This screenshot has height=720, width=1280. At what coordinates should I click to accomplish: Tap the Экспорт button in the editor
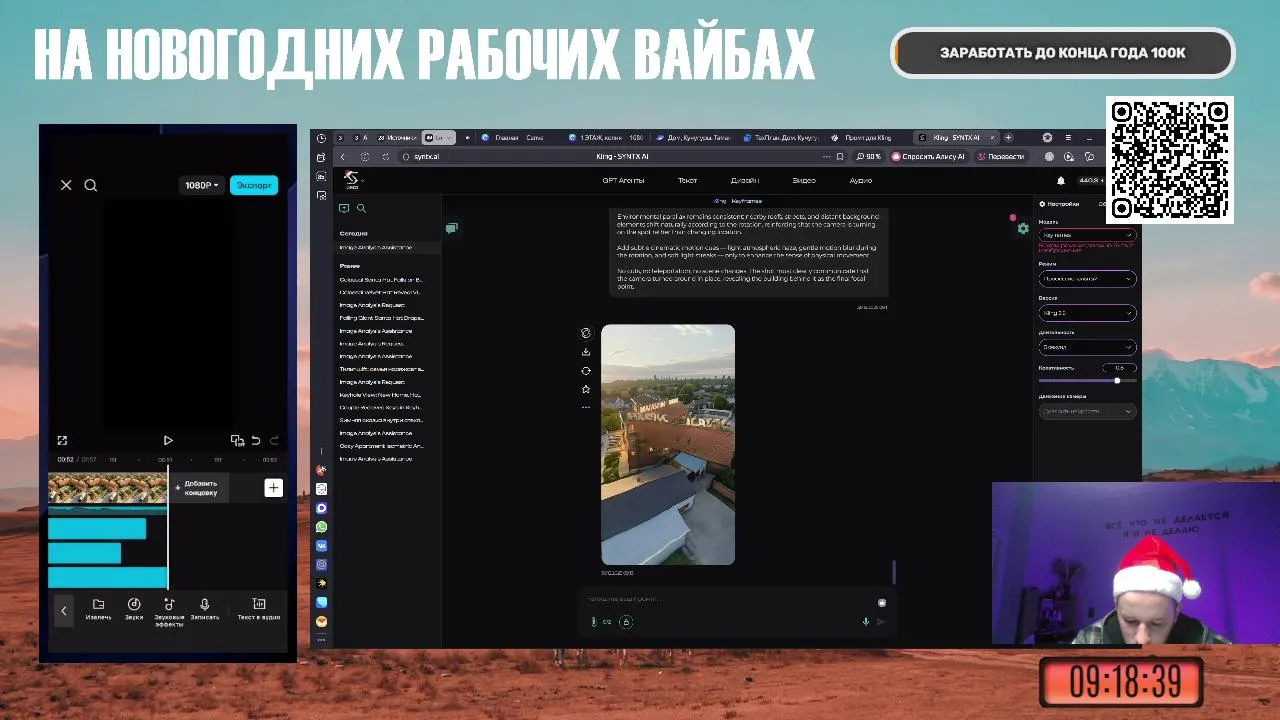(x=254, y=185)
